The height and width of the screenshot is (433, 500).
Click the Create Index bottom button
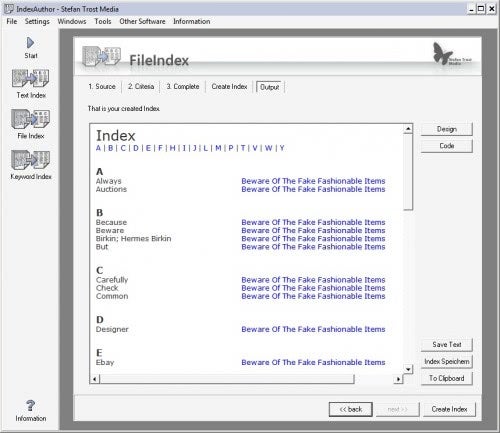(x=449, y=409)
